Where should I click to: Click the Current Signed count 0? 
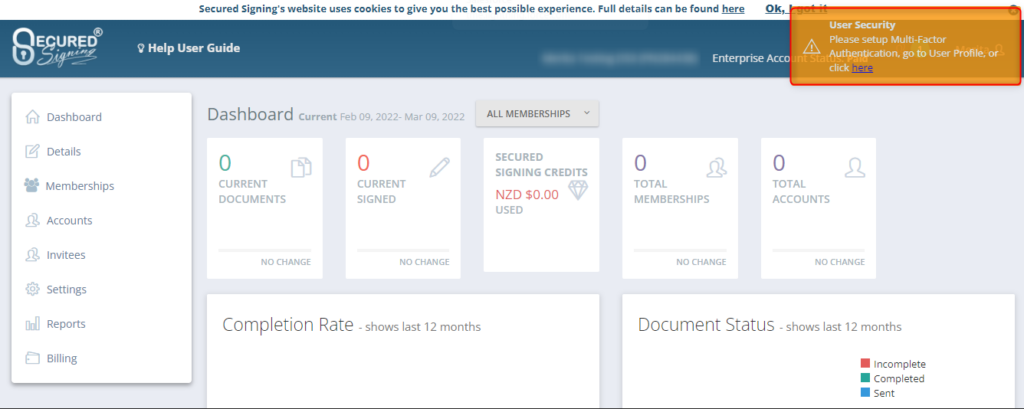(363, 162)
